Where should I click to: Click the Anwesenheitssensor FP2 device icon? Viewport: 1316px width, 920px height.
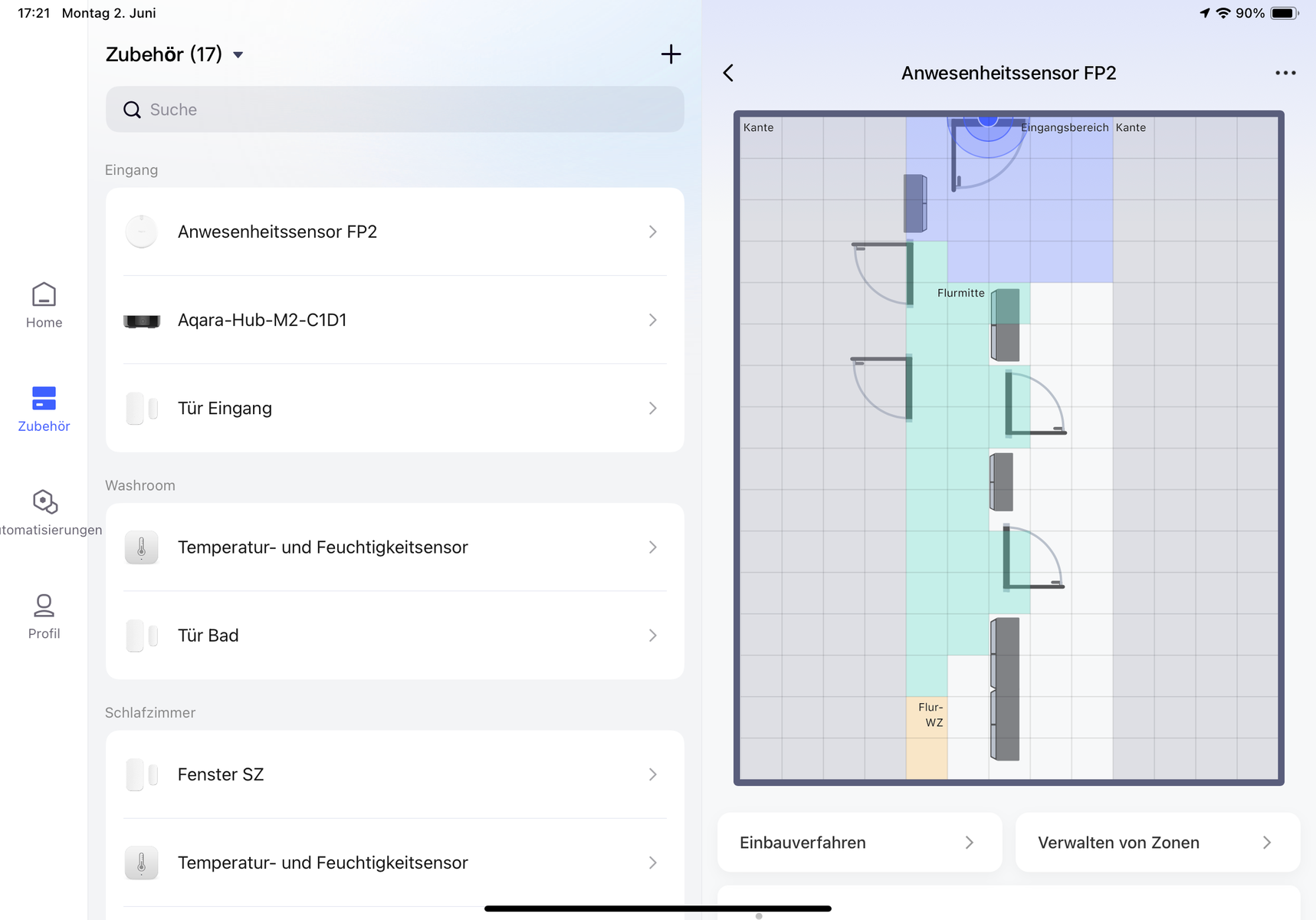[x=141, y=232]
